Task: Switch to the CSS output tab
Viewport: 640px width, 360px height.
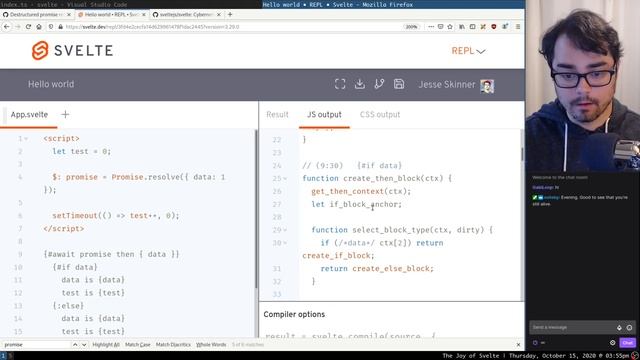Action: point(380,115)
